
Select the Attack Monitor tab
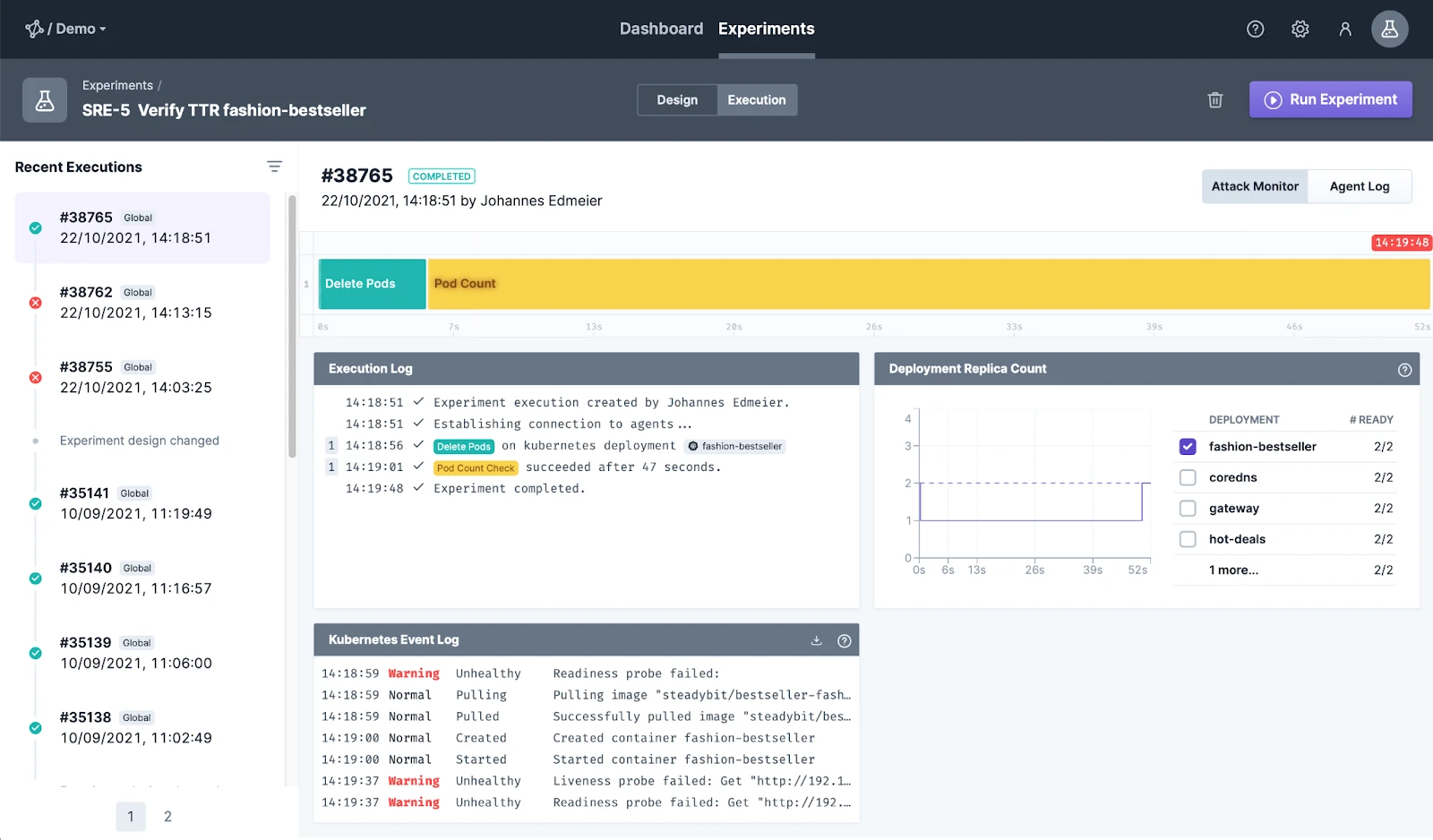coord(1255,186)
